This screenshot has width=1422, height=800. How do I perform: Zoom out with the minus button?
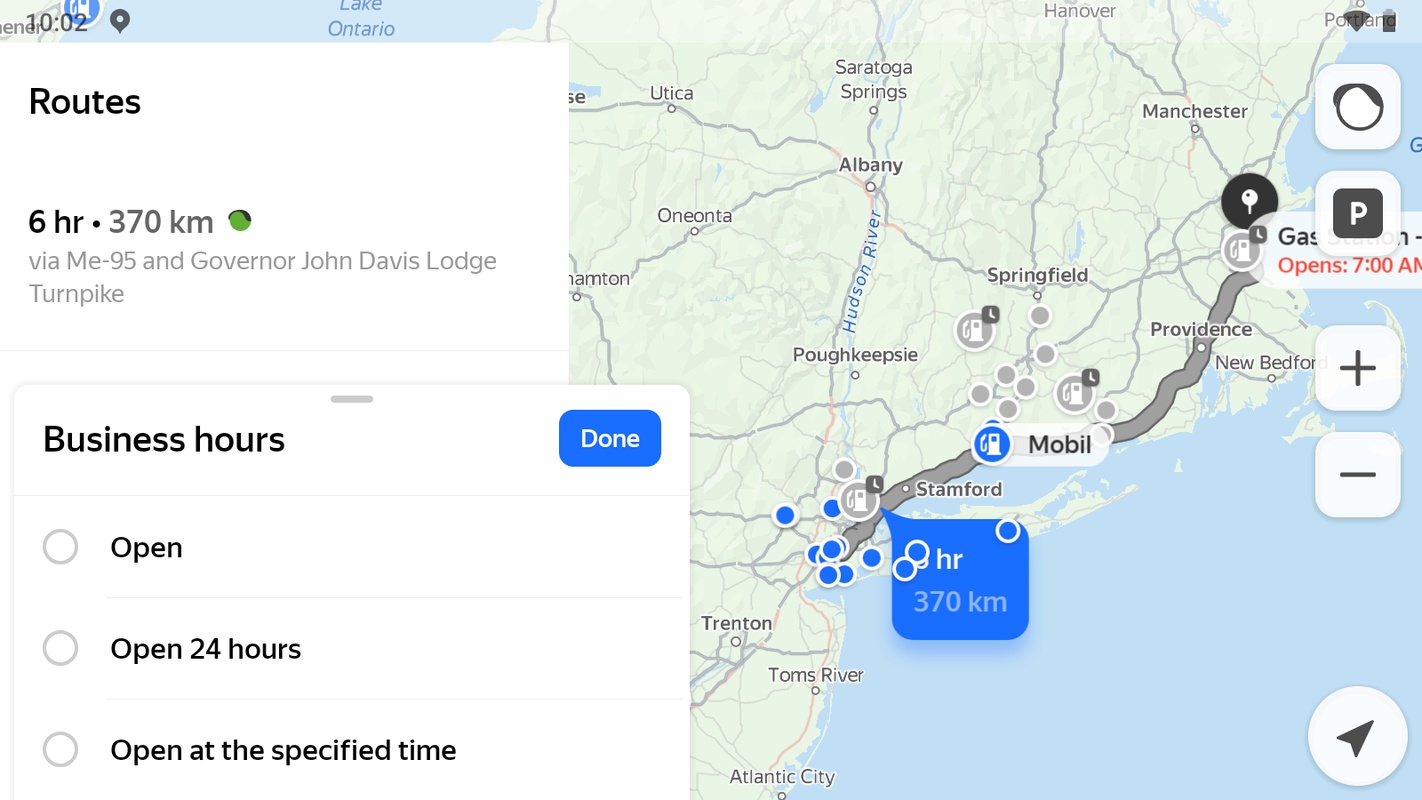click(x=1357, y=475)
